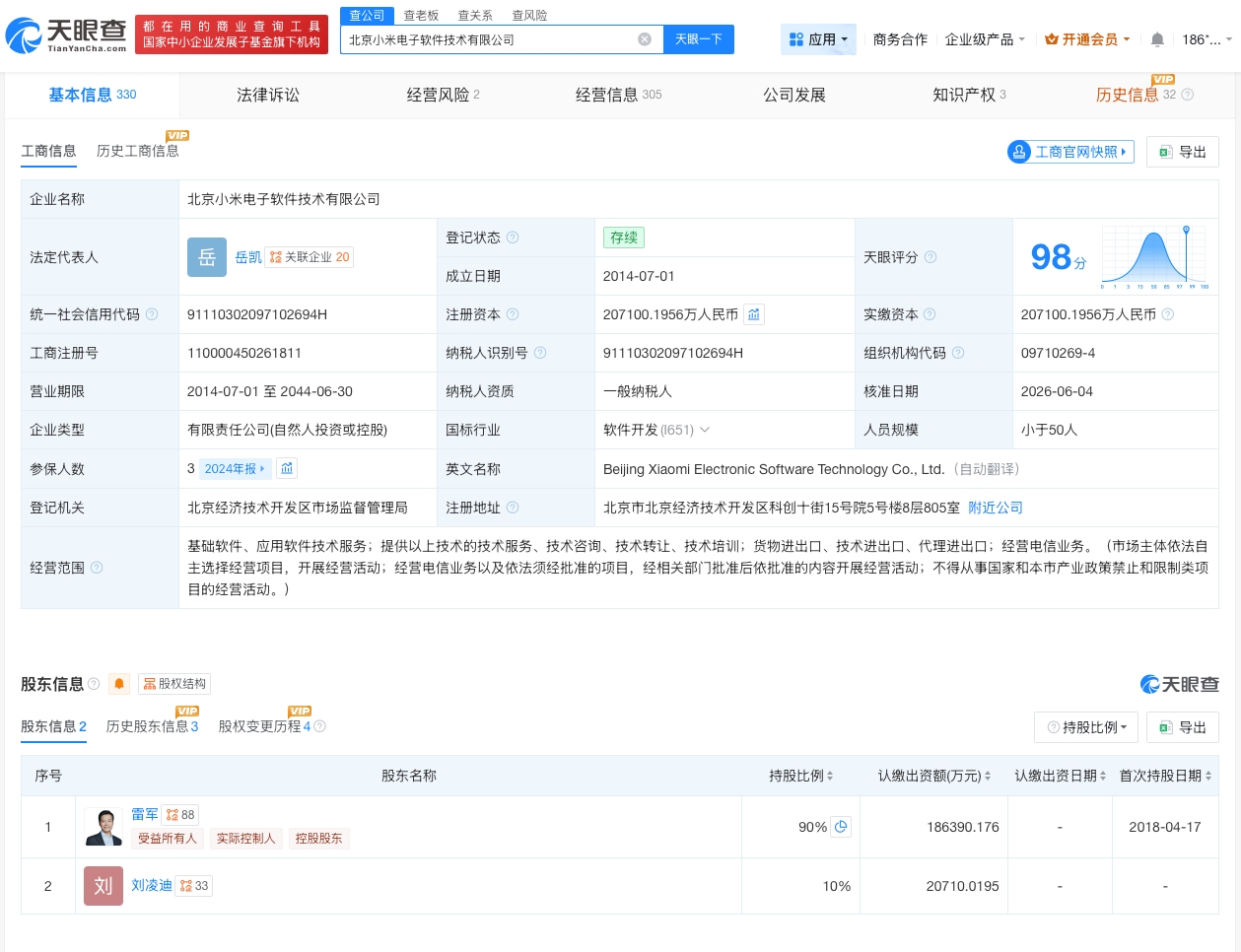Switch to 查关系 search tab
Screen dimensions: 1241x952
[x=475, y=16]
